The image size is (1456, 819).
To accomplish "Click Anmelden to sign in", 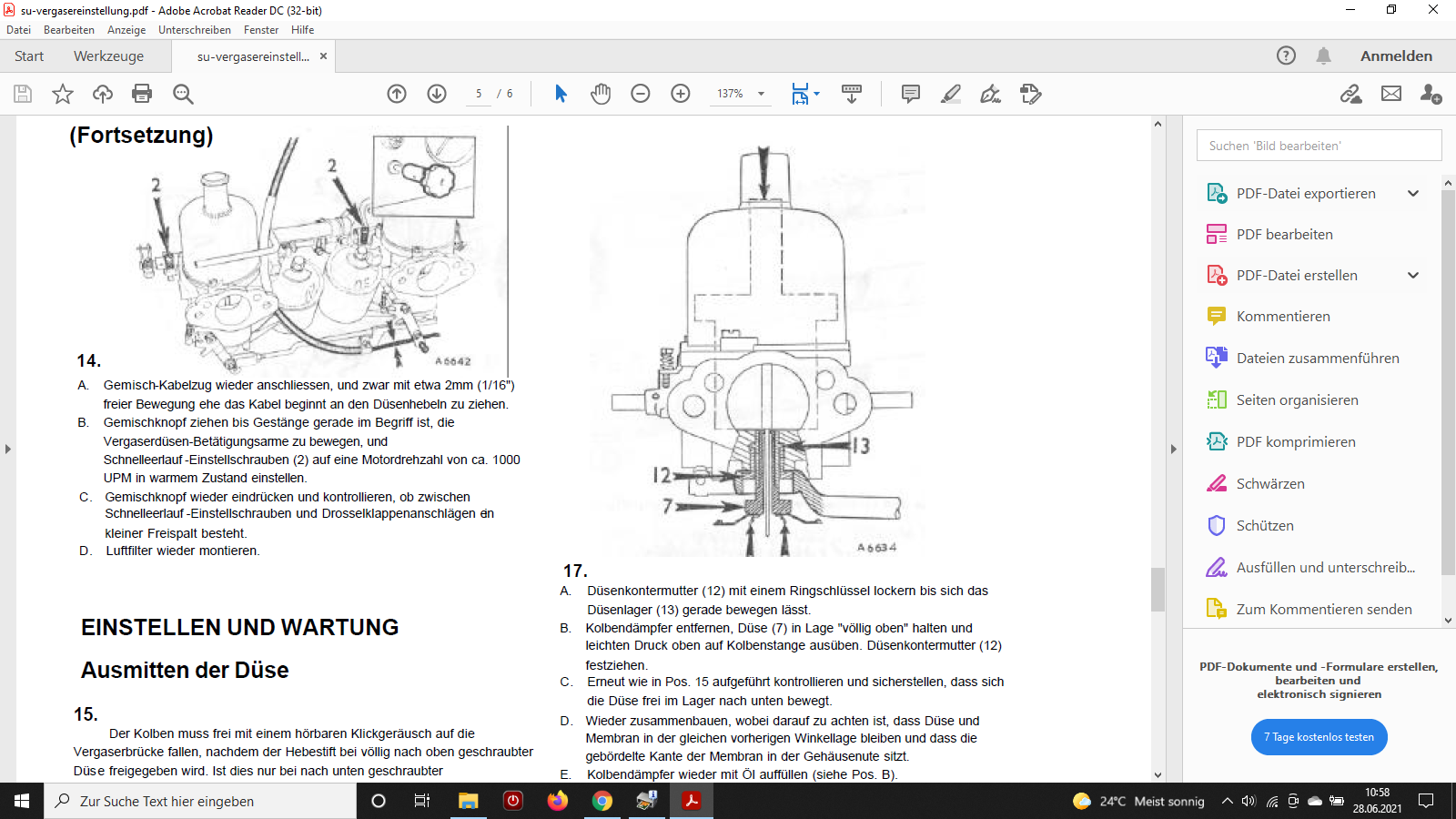I will 1396,56.
